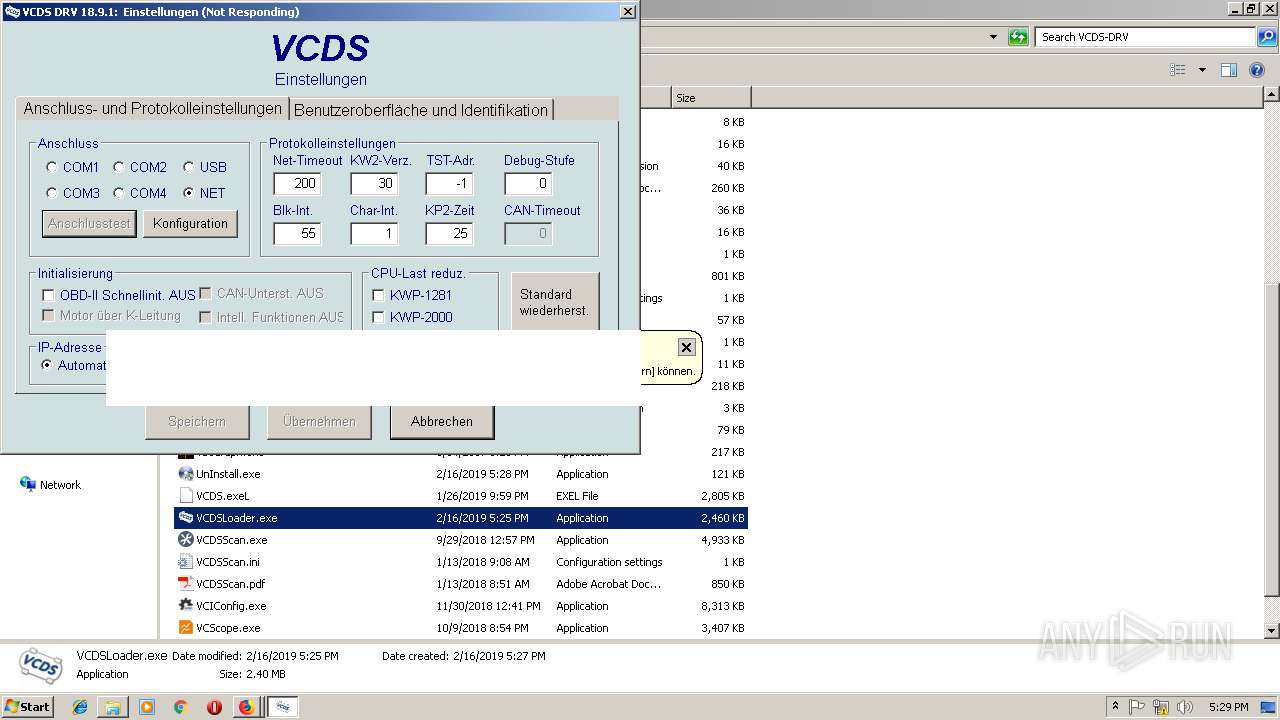Click the VCScope.exe file icon
Image resolution: width=1280 pixels, height=720 pixels.
[x=186, y=628]
